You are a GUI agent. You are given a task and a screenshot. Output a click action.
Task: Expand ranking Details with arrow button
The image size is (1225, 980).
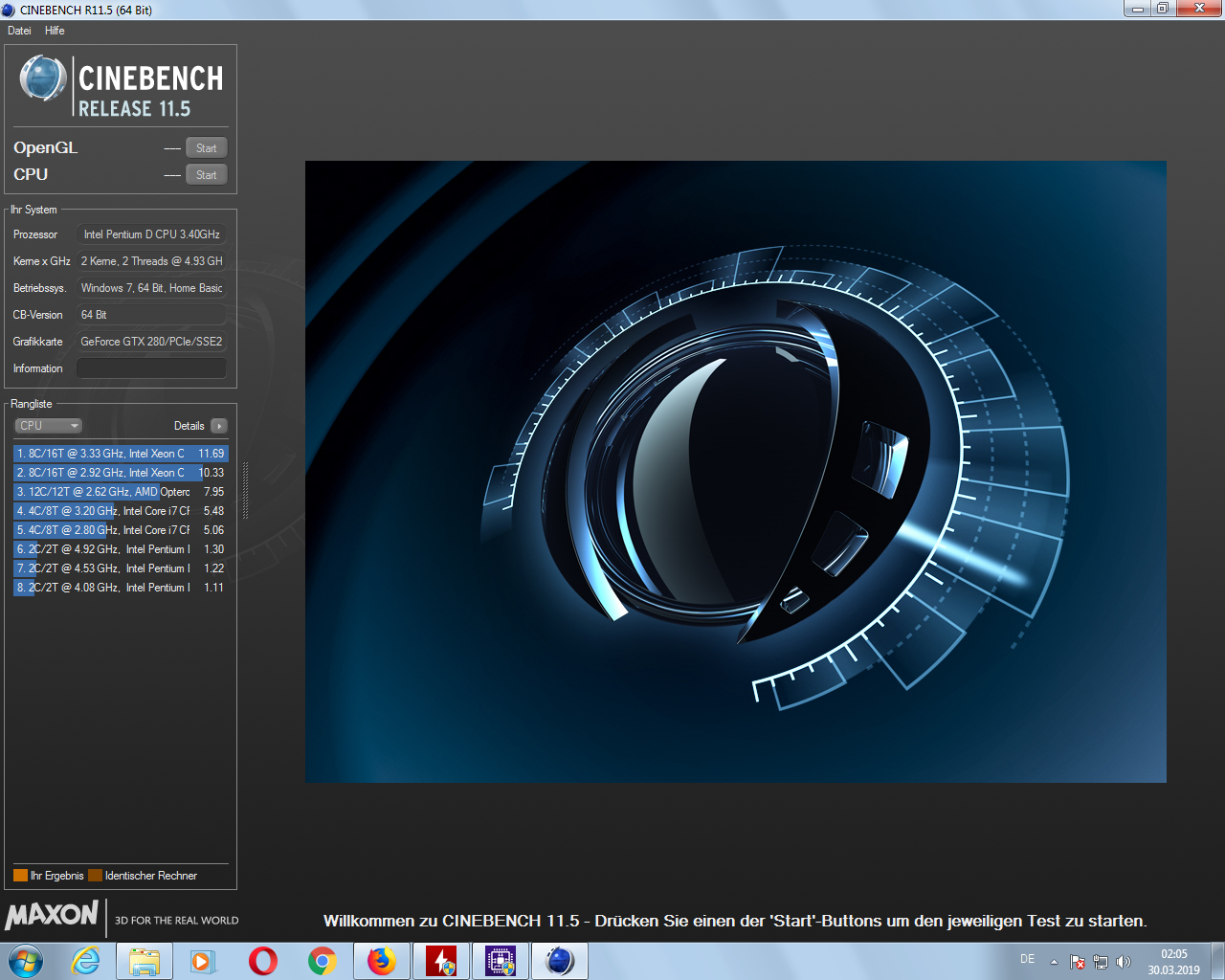219,426
